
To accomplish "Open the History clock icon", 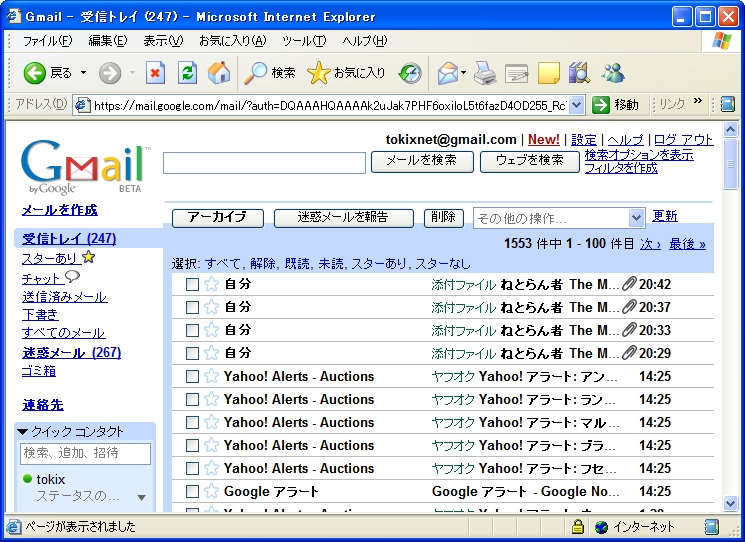I will 410,73.
